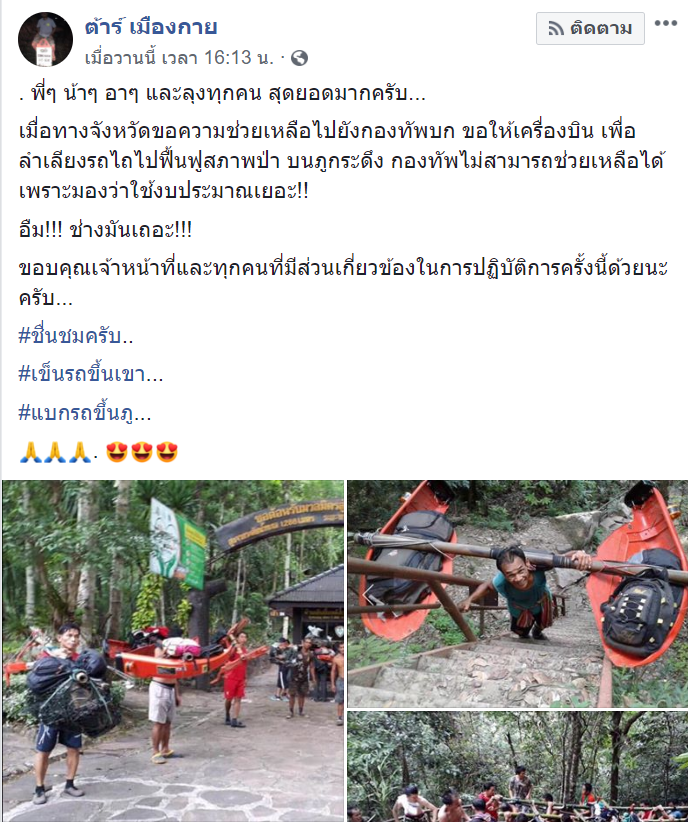This screenshot has width=688, height=822.
Task: Click the post paragraph mentioning กองทัพบก
Action: click(342, 161)
